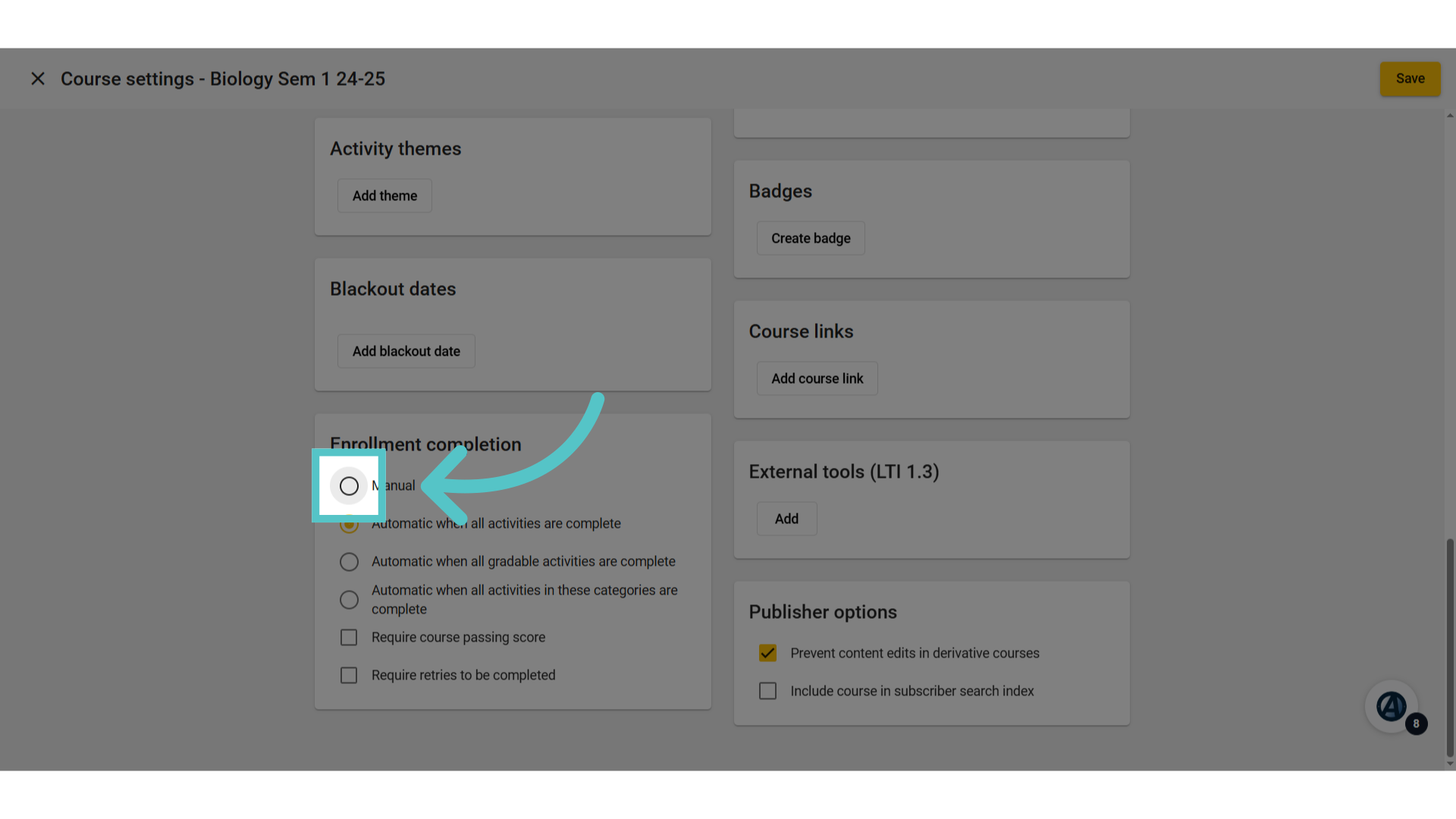Click the Publisher options heading
The height and width of the screenshot is (819, 1456).
823,612
